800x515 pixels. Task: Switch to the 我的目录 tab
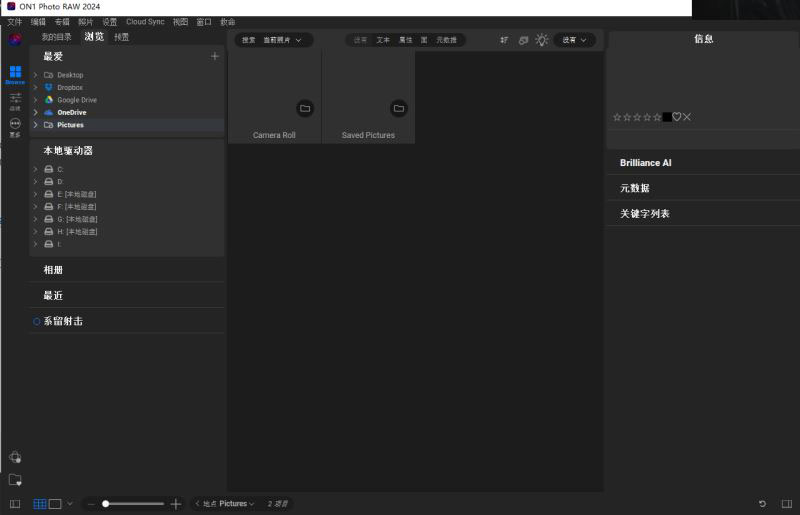pyautogui.click(x=56, y=37)
